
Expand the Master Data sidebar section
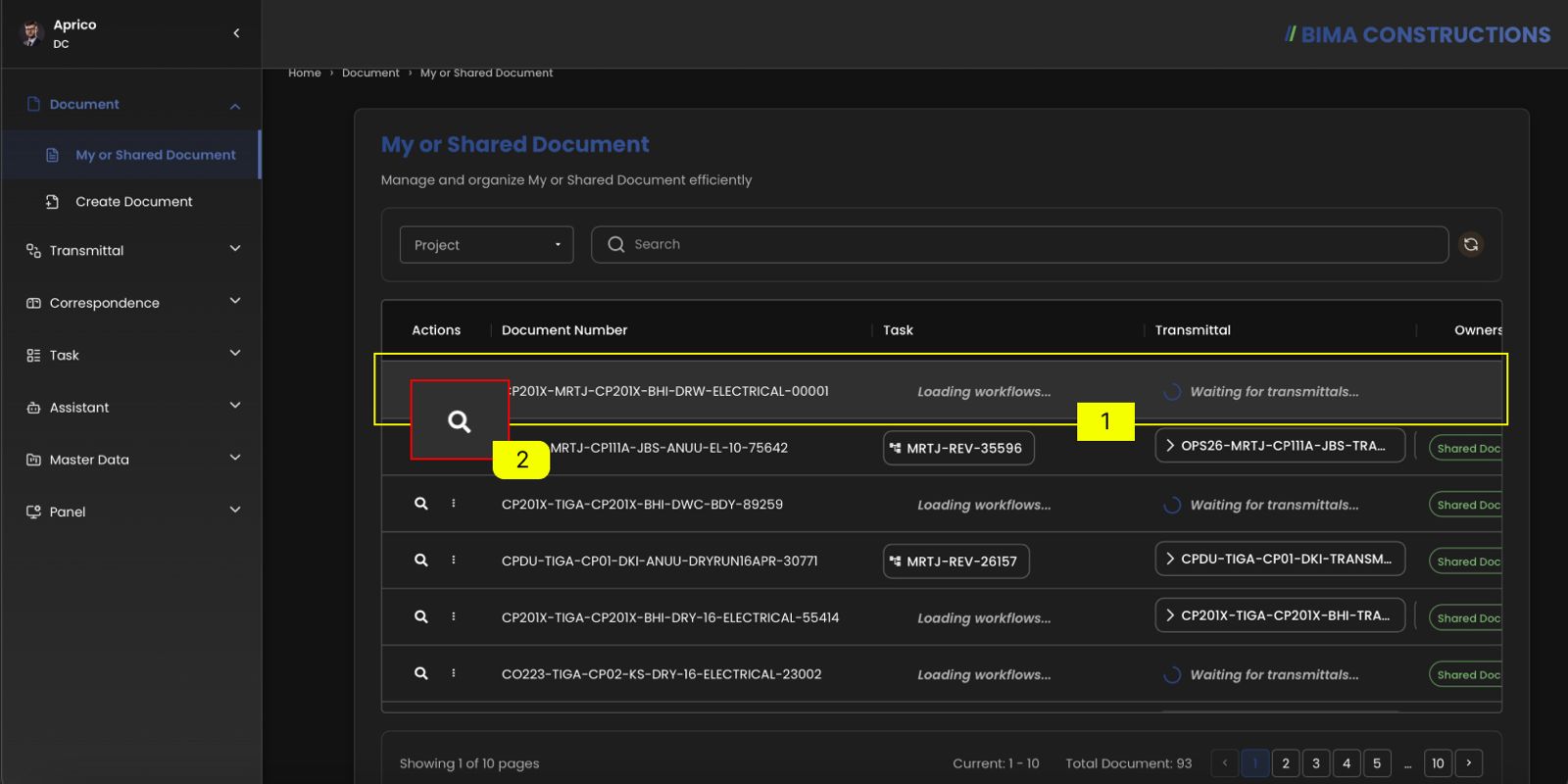tap(235, 458)
